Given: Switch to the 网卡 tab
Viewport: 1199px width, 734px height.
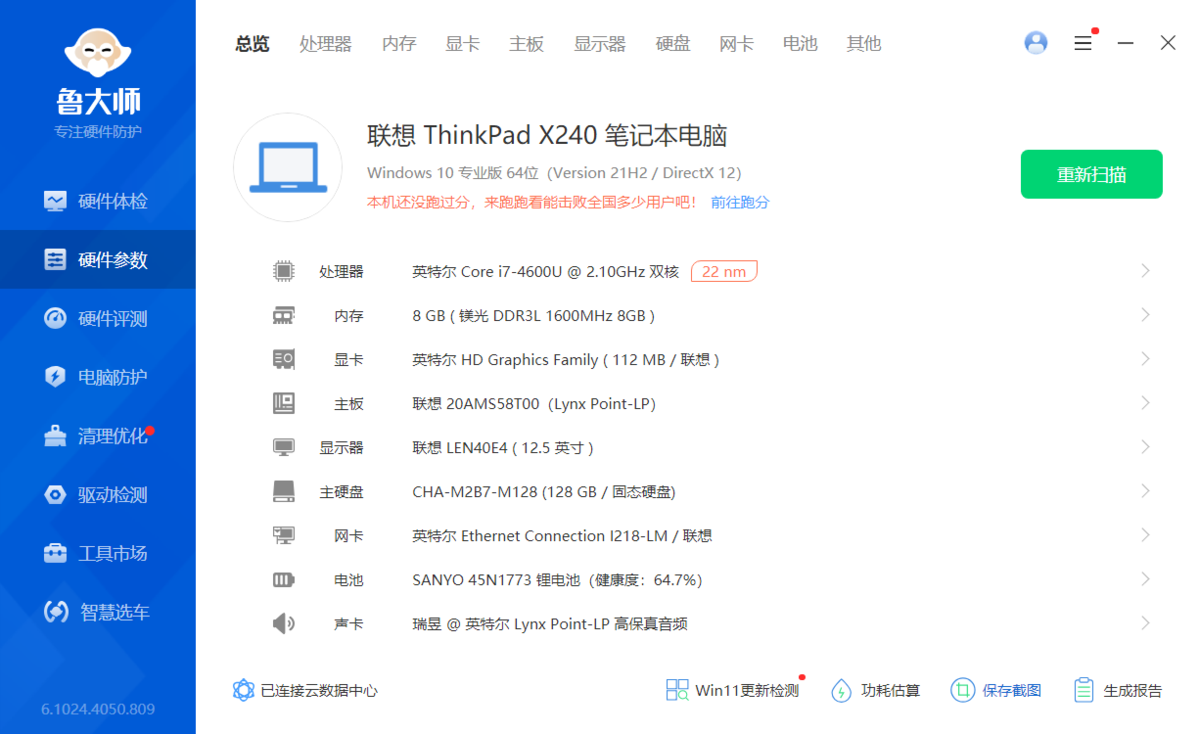Looking at the screenshot, I should tap(736, 44).
